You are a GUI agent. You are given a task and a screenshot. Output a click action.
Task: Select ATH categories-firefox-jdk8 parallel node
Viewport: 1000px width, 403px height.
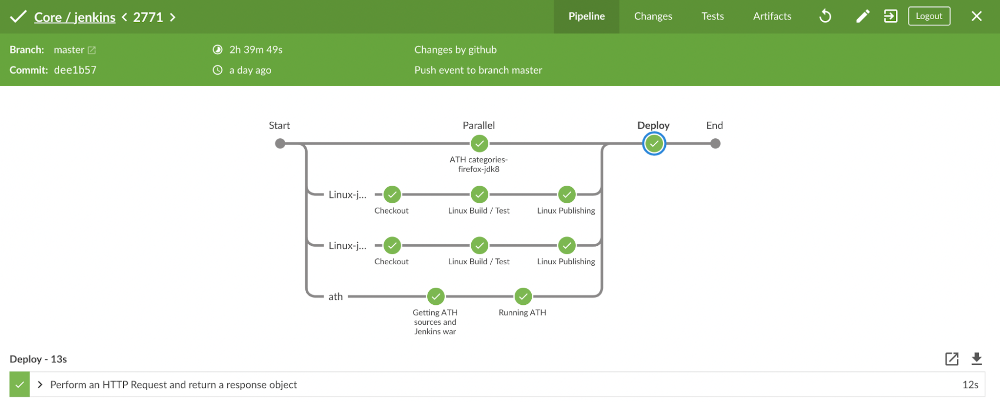coord(479,143)
